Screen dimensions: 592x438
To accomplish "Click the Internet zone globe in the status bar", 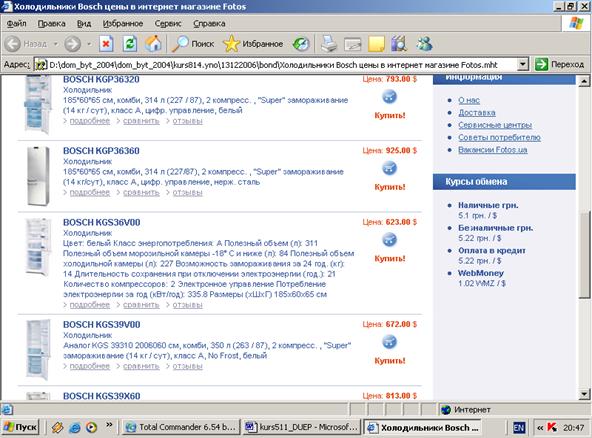I will 446,410.
